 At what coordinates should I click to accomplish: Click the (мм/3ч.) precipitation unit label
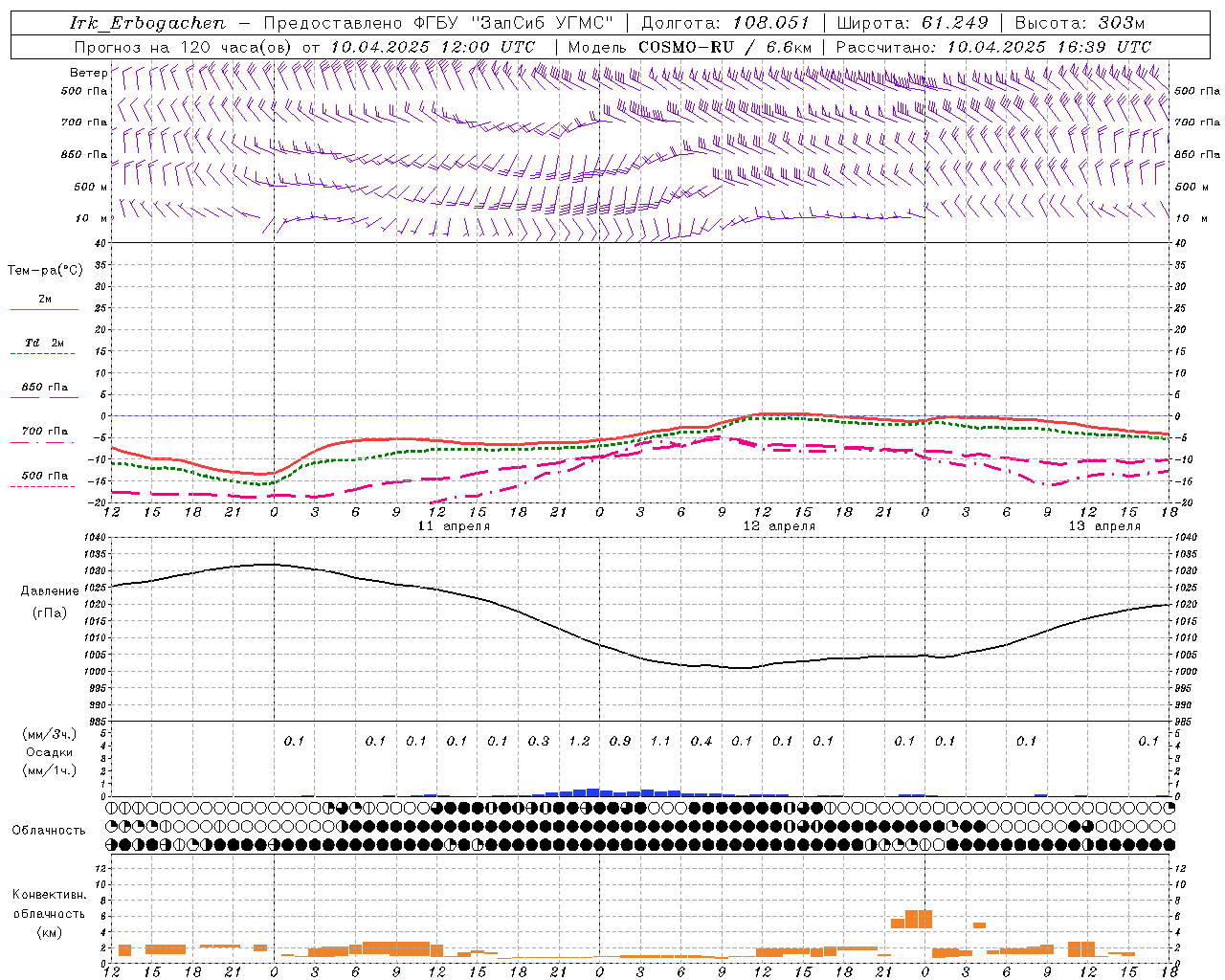click(50, 734)
